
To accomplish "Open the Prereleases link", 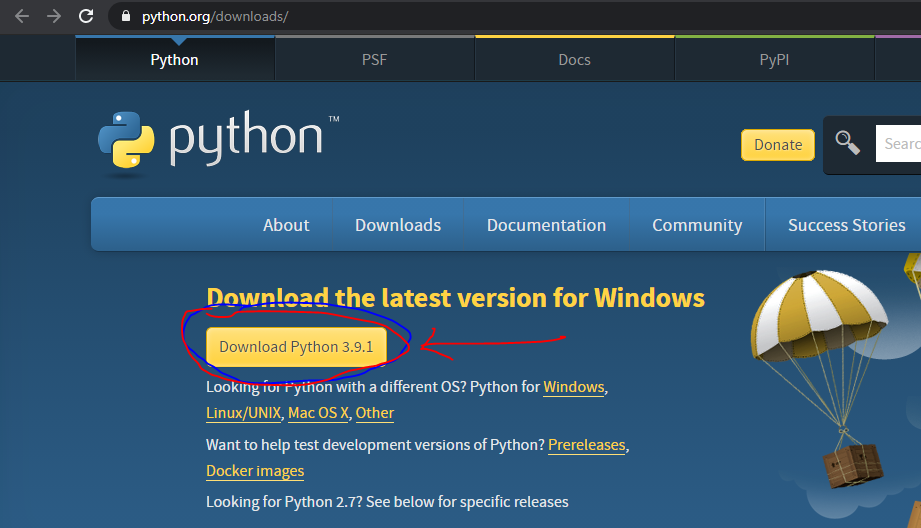I will pos(586,445).
